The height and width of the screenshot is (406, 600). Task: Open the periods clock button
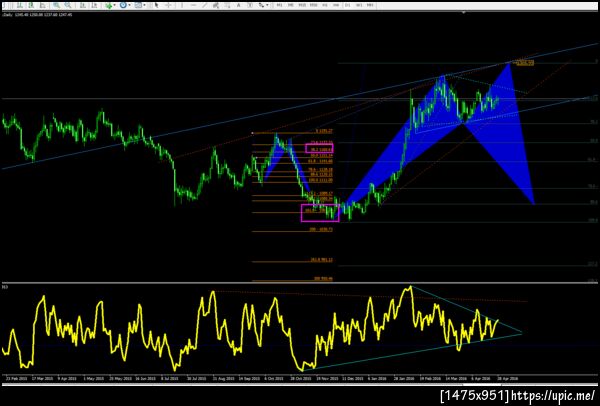click(123, 5)
